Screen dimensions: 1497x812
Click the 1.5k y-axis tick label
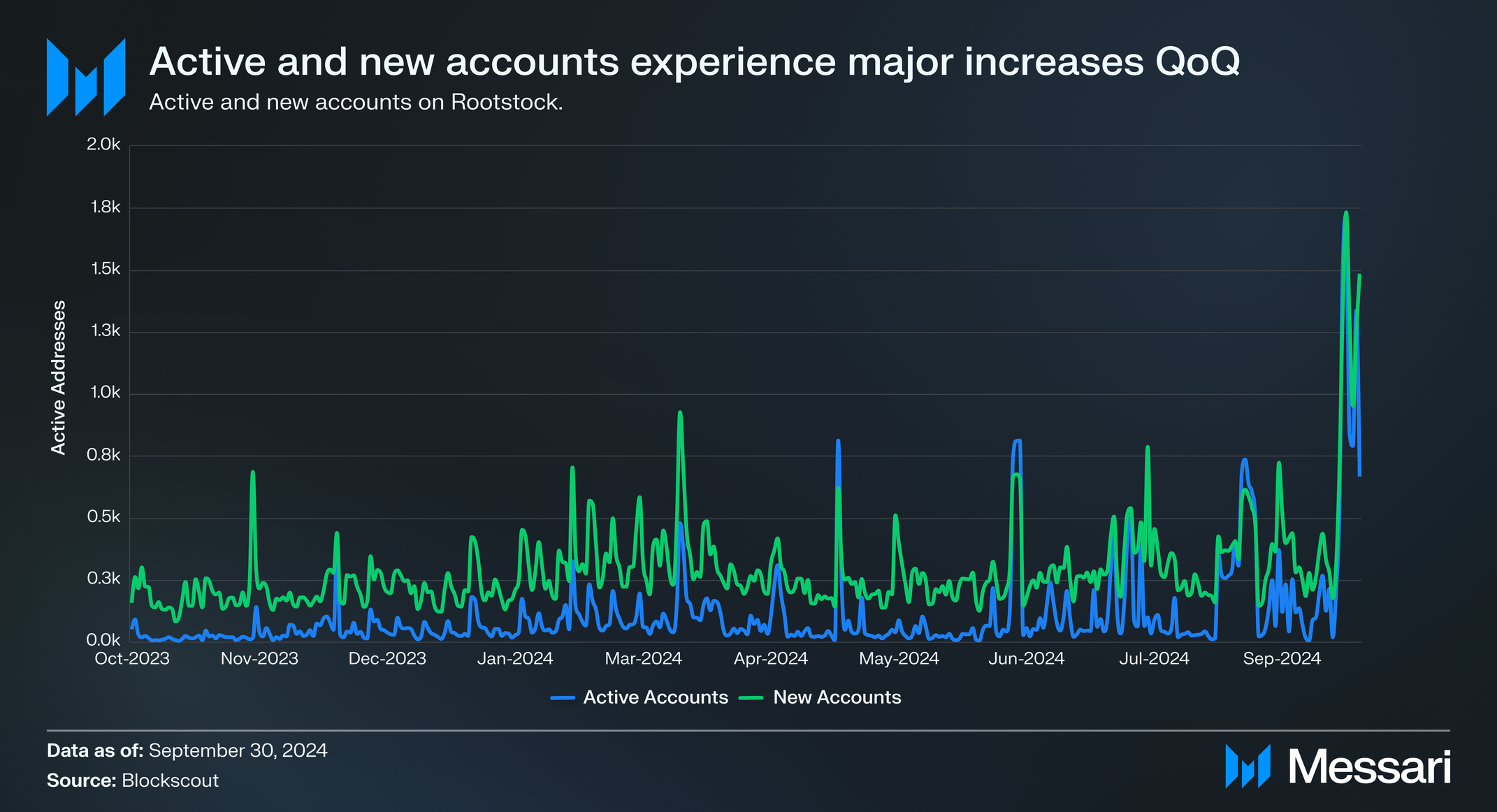105,269
